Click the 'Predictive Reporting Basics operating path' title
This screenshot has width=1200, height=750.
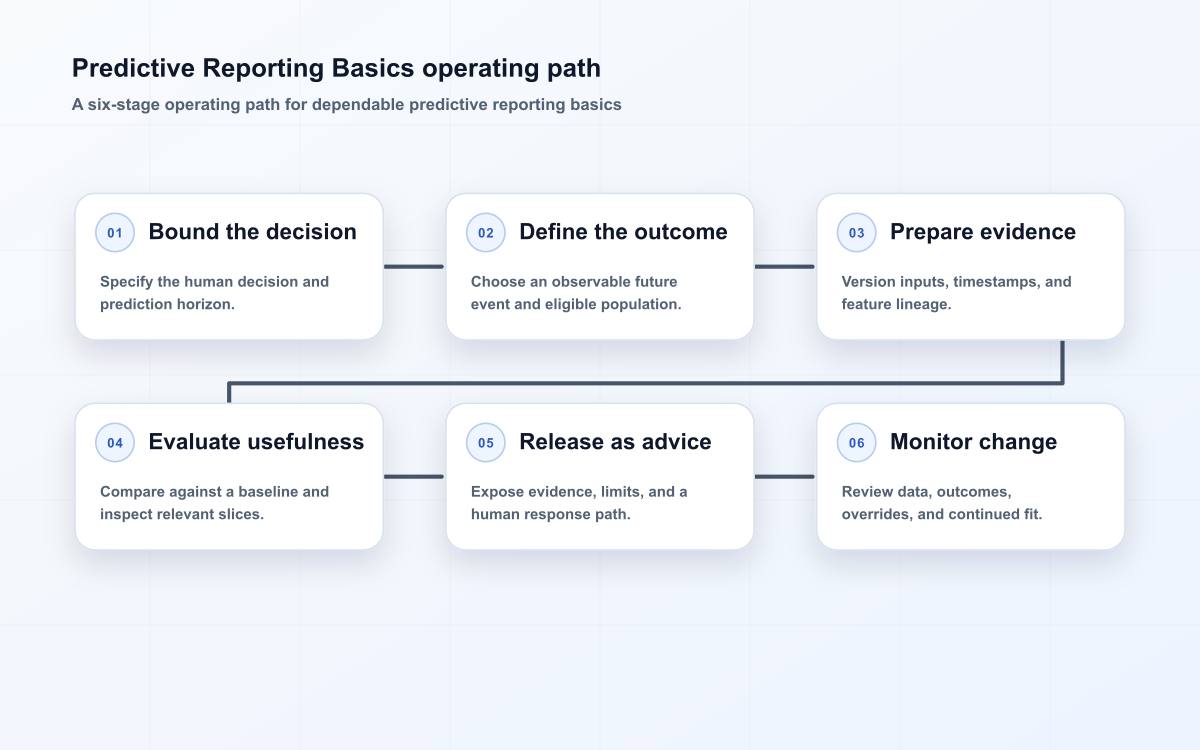pos(337,68)
